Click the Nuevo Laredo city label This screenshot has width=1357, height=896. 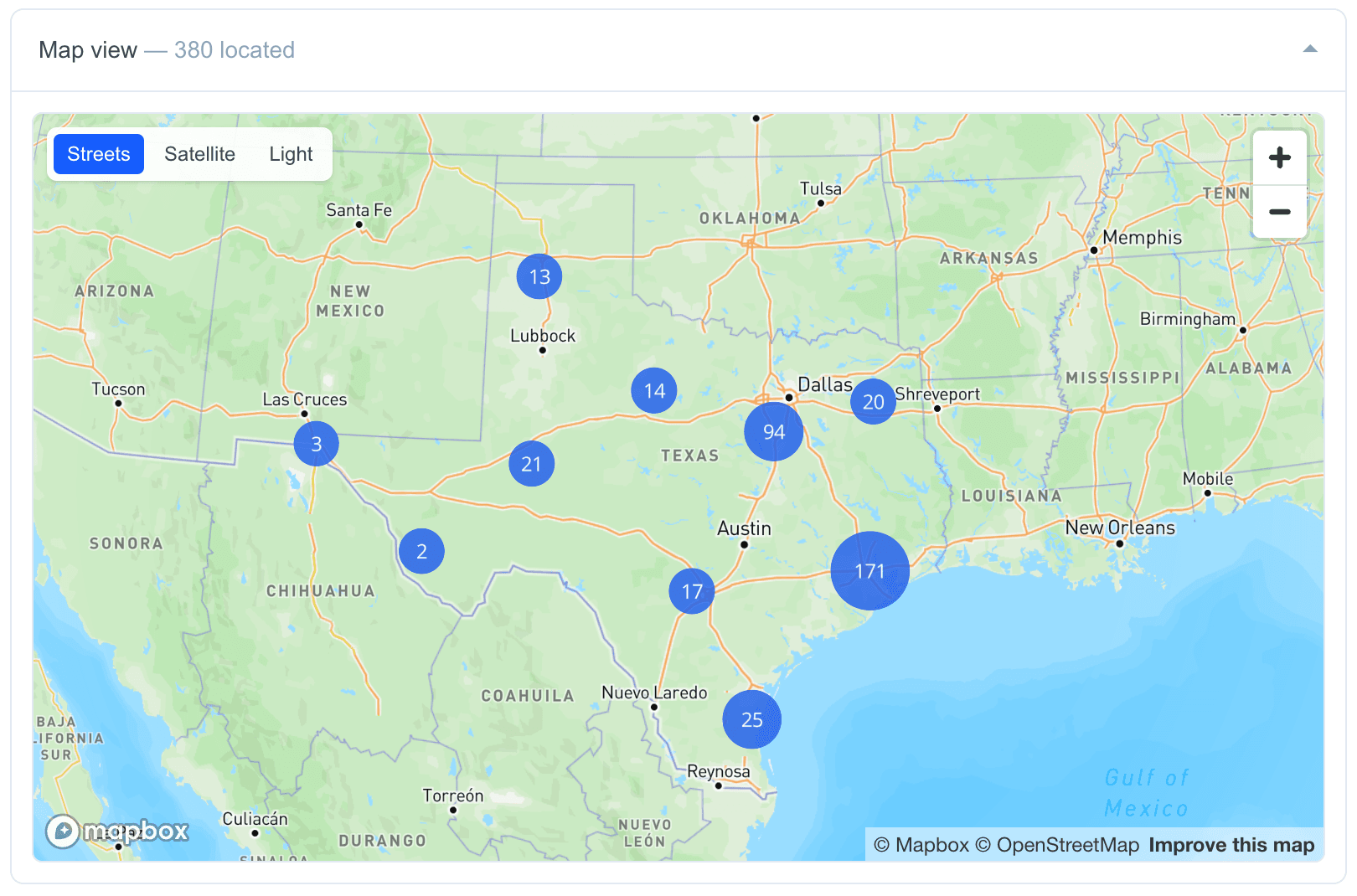click(654, 693)
